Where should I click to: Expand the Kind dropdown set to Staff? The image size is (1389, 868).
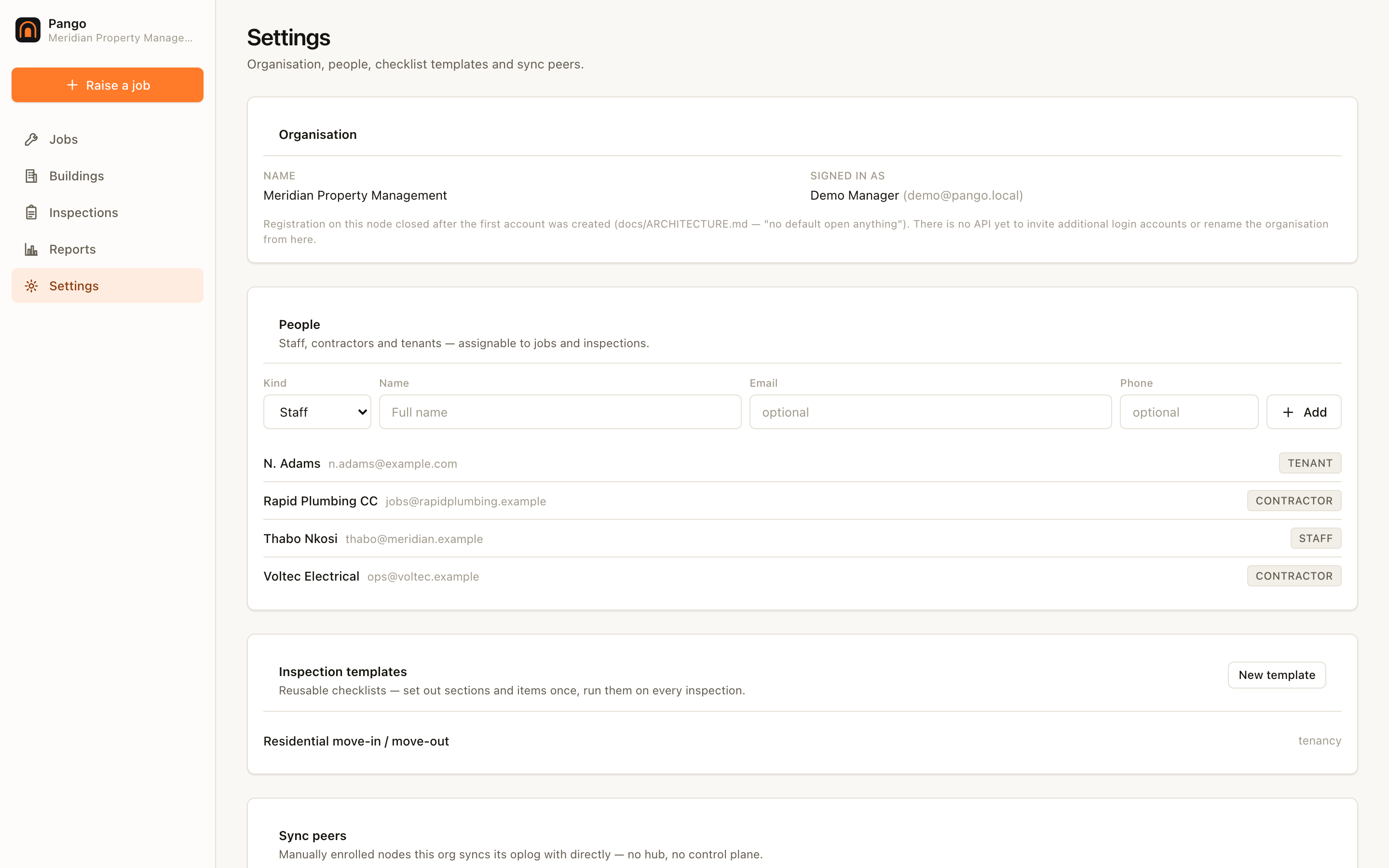(317, 412)
